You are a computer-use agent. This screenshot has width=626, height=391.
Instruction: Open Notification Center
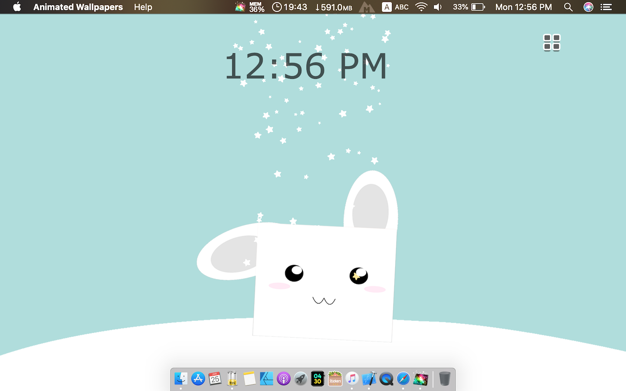pos(606,7)
